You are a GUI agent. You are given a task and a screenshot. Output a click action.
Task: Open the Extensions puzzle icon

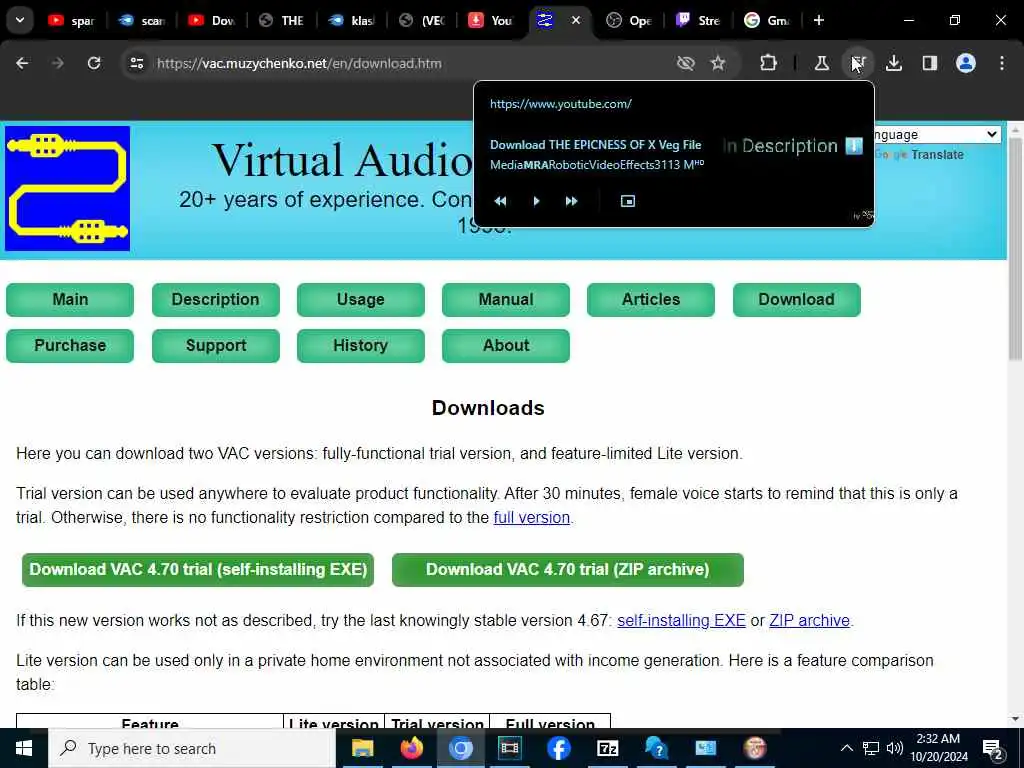(x=768, y=63)
